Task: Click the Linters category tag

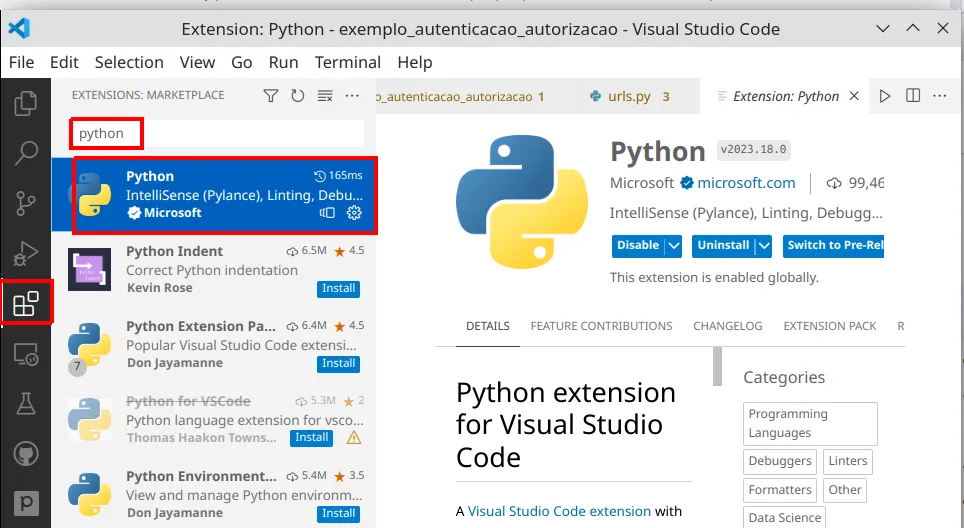Action: coord(848,461)
